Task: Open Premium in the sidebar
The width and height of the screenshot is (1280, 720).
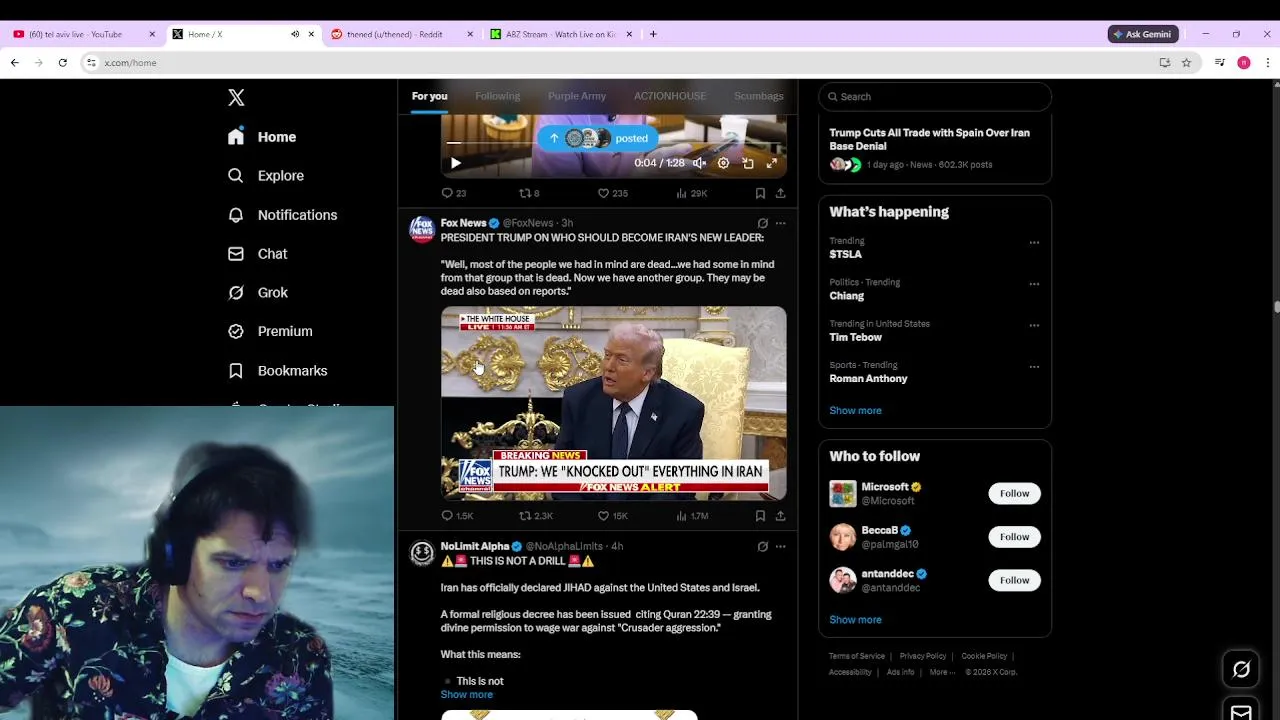Action: (x=270, y=331)
